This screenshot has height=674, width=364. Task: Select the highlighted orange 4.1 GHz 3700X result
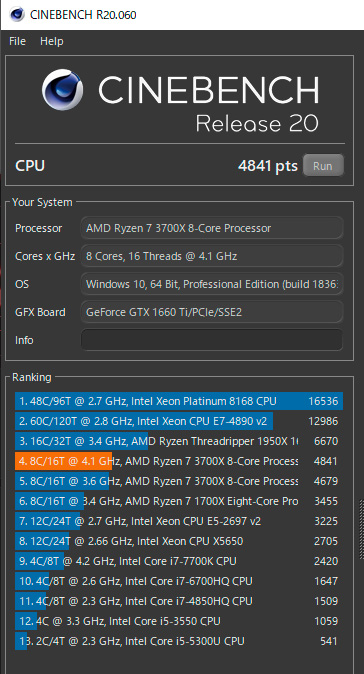(179, 461)
